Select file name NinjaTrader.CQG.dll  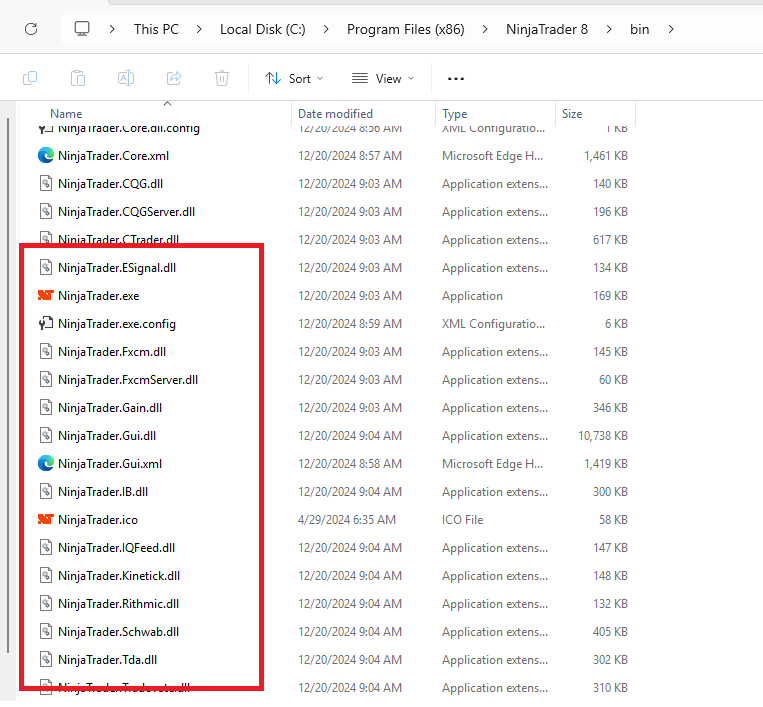click(110, 184)
